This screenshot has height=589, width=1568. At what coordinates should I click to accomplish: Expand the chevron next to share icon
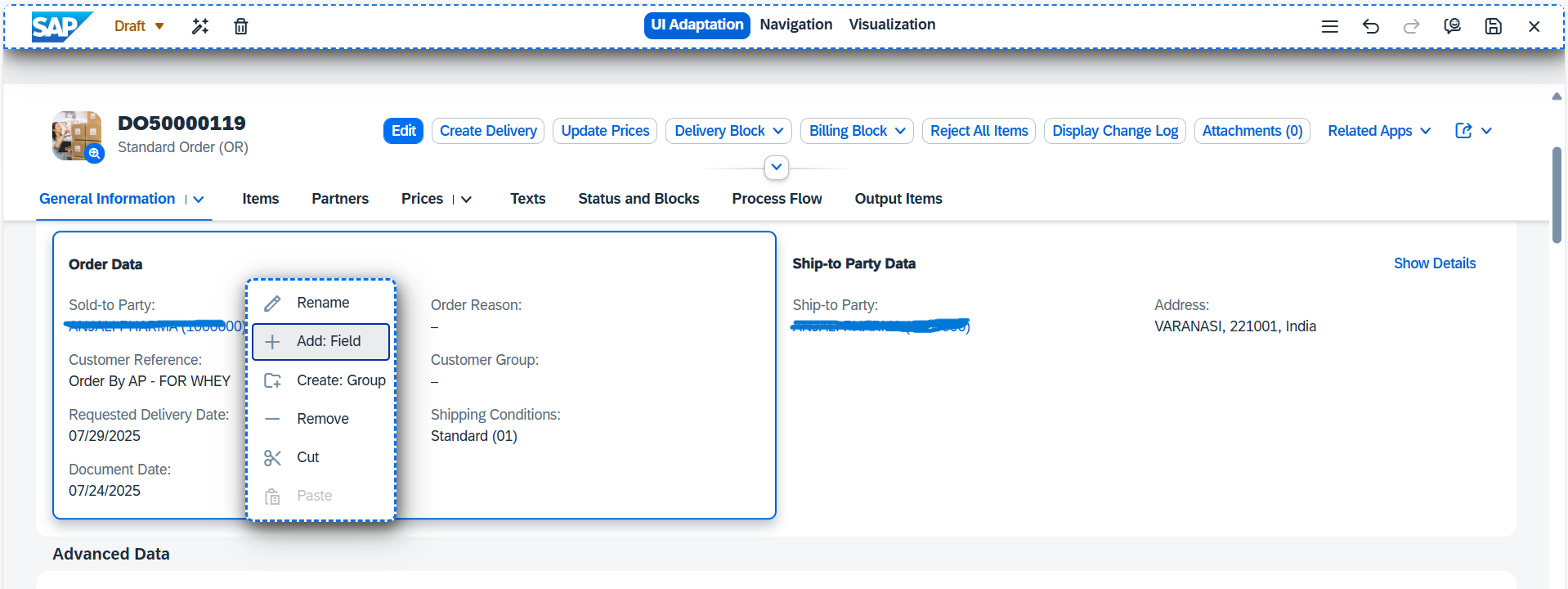(1486, 131)
